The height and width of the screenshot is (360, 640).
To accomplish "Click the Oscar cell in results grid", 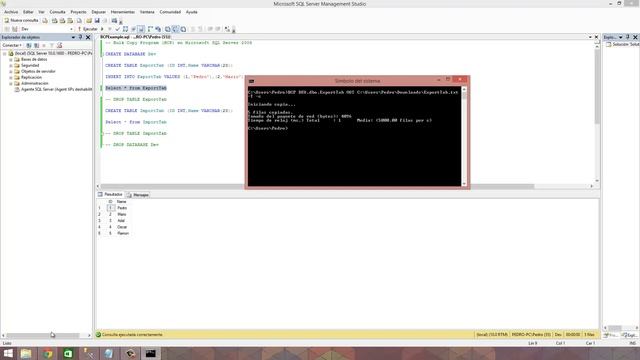I will pyautogui.click(x=122, y=227).
